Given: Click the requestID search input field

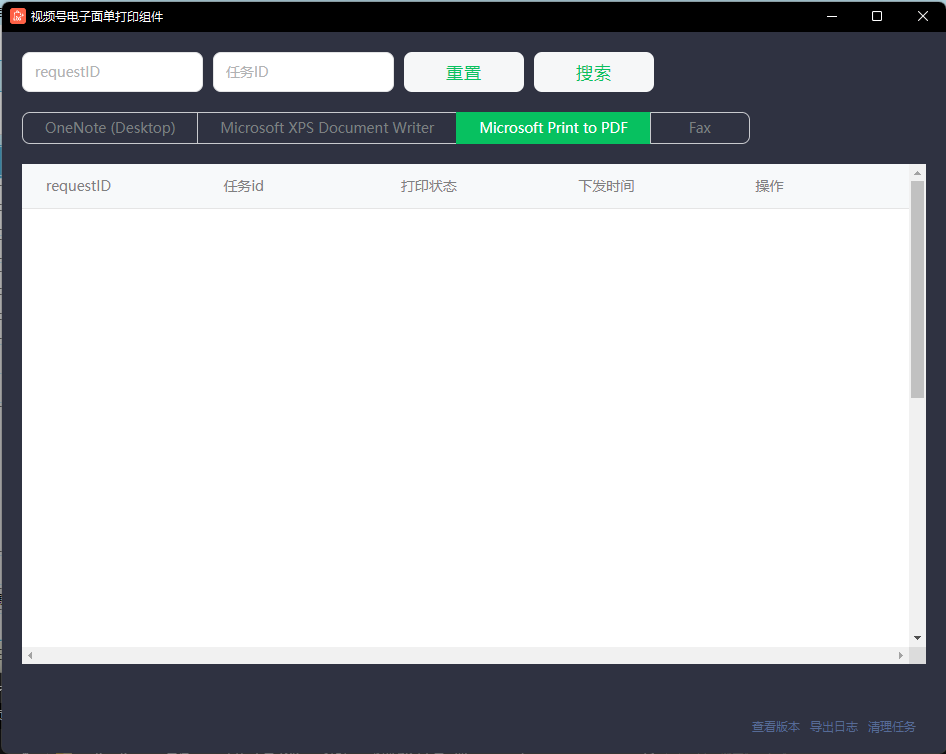Looking at the screenshot, I should point(112,72).
